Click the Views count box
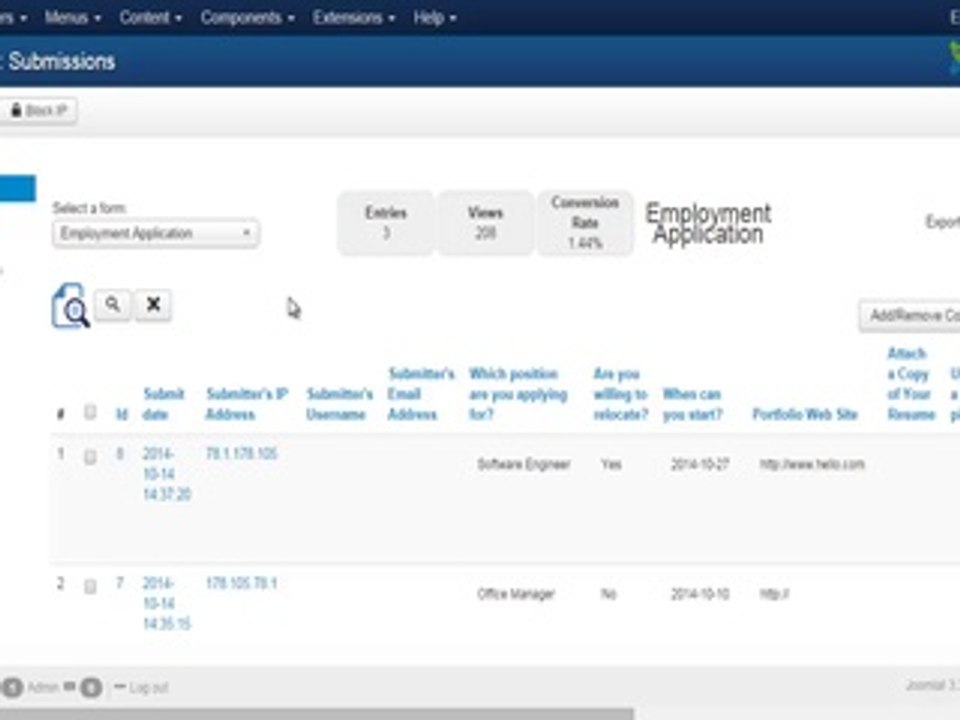Viewport: 960px width, 720px height. [x=485, y=223]
